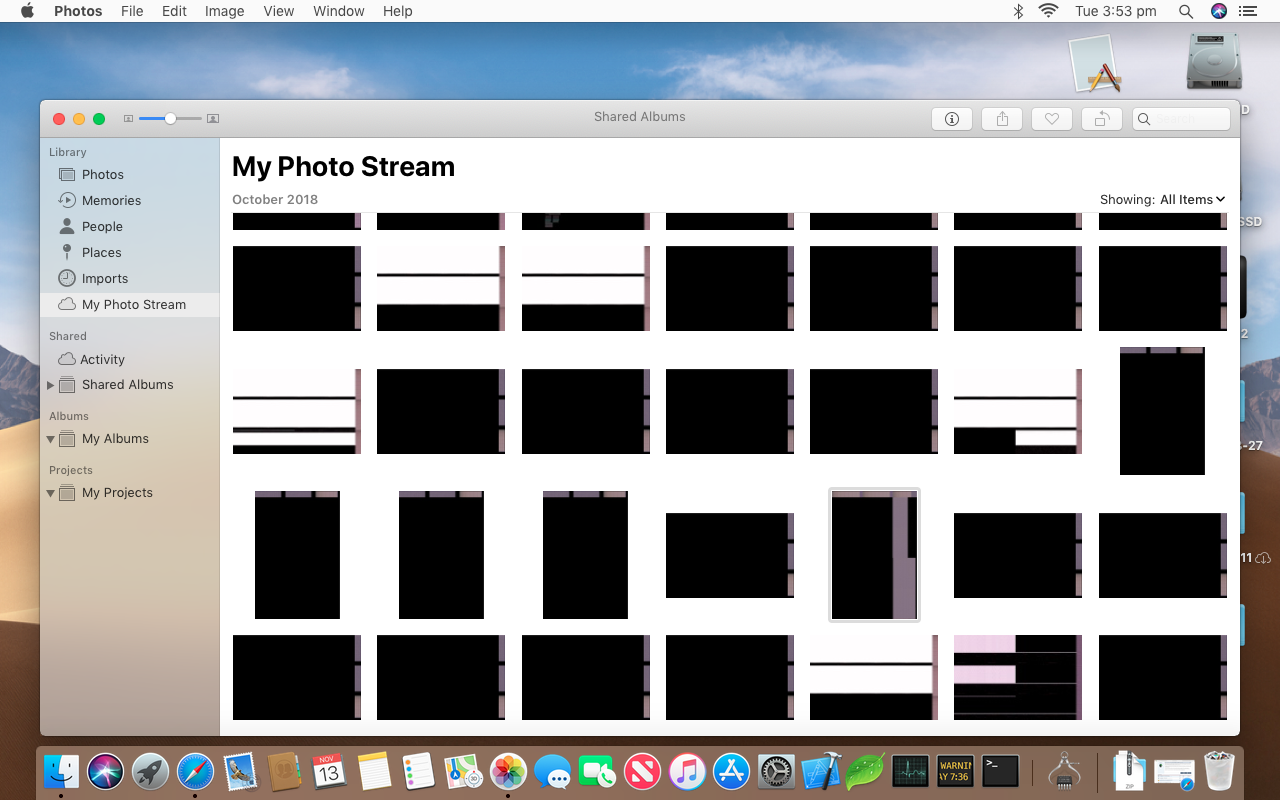The image size is (1280, 800).
Task: Open the File menu
Action: tap(132, 11)
